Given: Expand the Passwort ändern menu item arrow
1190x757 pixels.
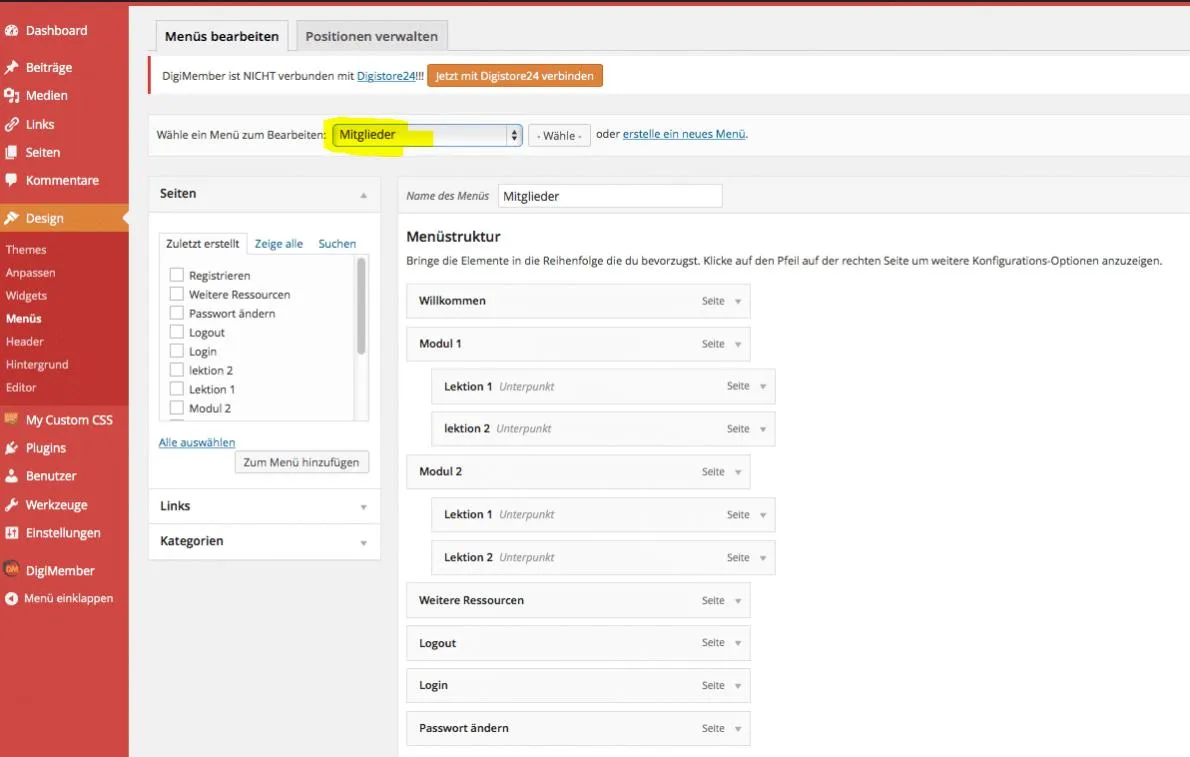Looking at the screenshot, I should click(x=738, y=729).
